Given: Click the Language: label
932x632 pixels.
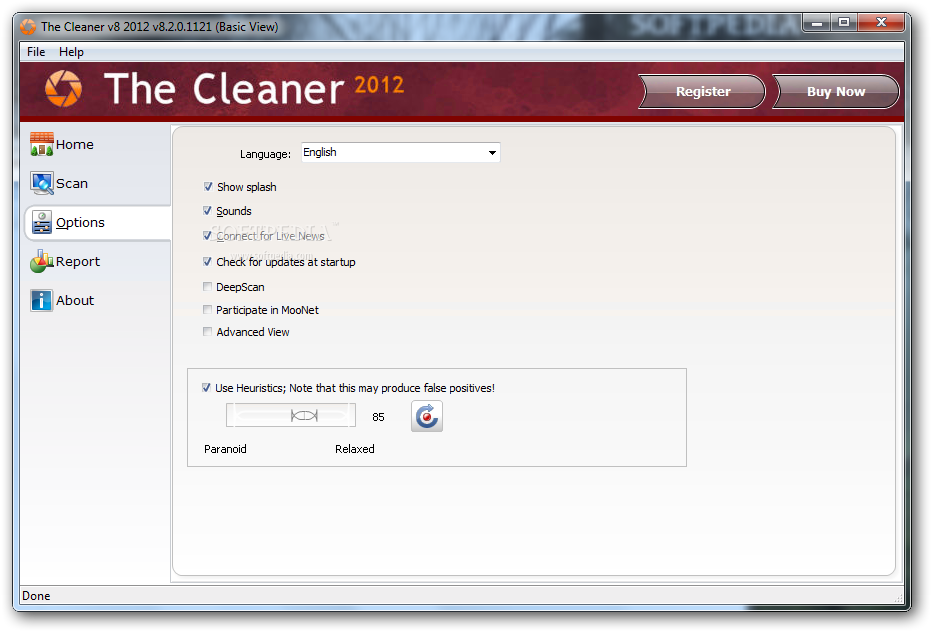Looking at the screenshot, I should 266,154.
